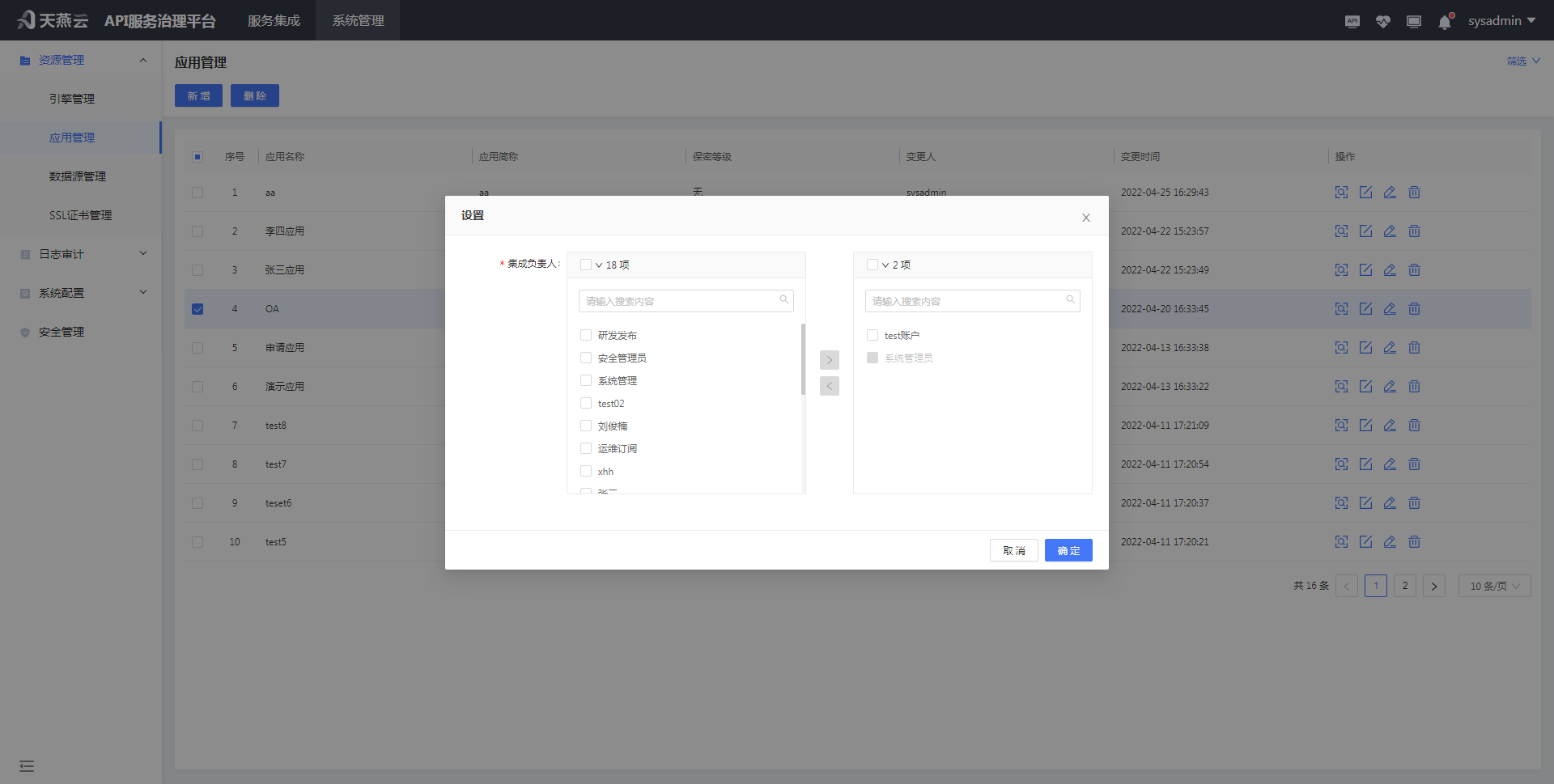Click the search input for member filtering
The image size is (1554, 784).
point(685,300)
